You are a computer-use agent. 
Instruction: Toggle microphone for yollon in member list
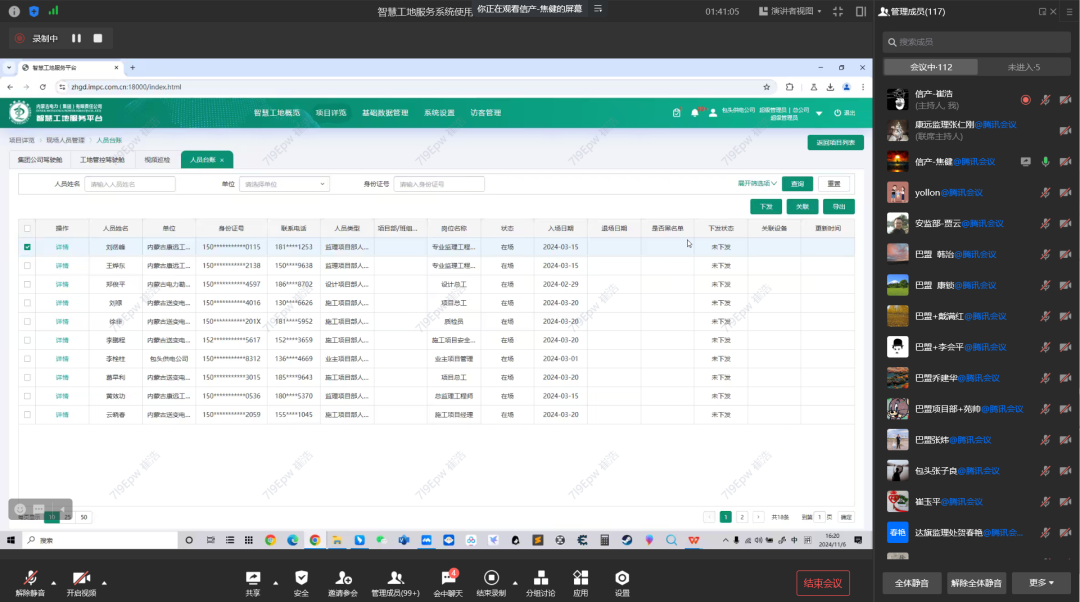(1046, 192)
